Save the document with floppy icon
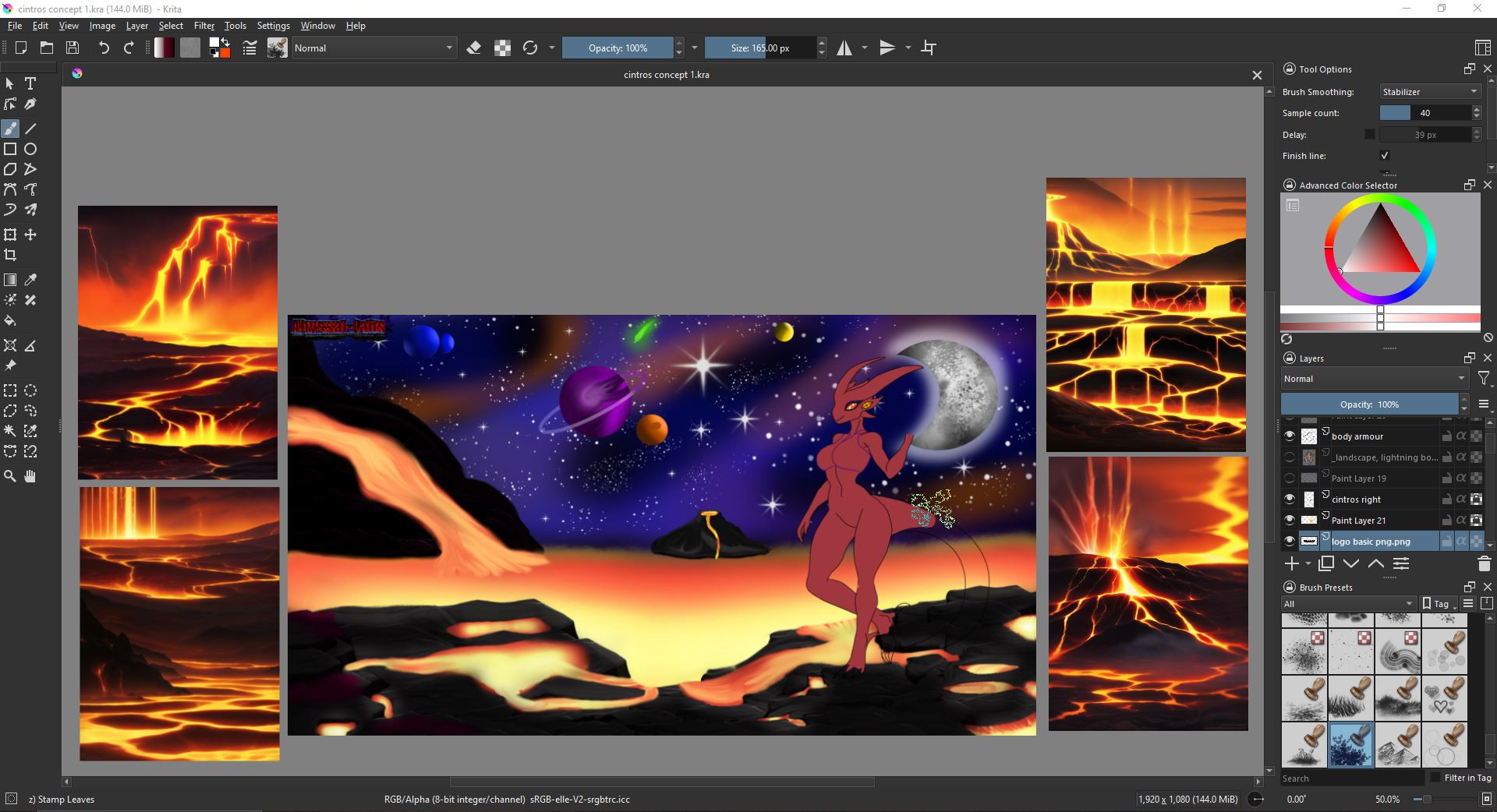The image size is (1497, 812). tap(73, 48)
